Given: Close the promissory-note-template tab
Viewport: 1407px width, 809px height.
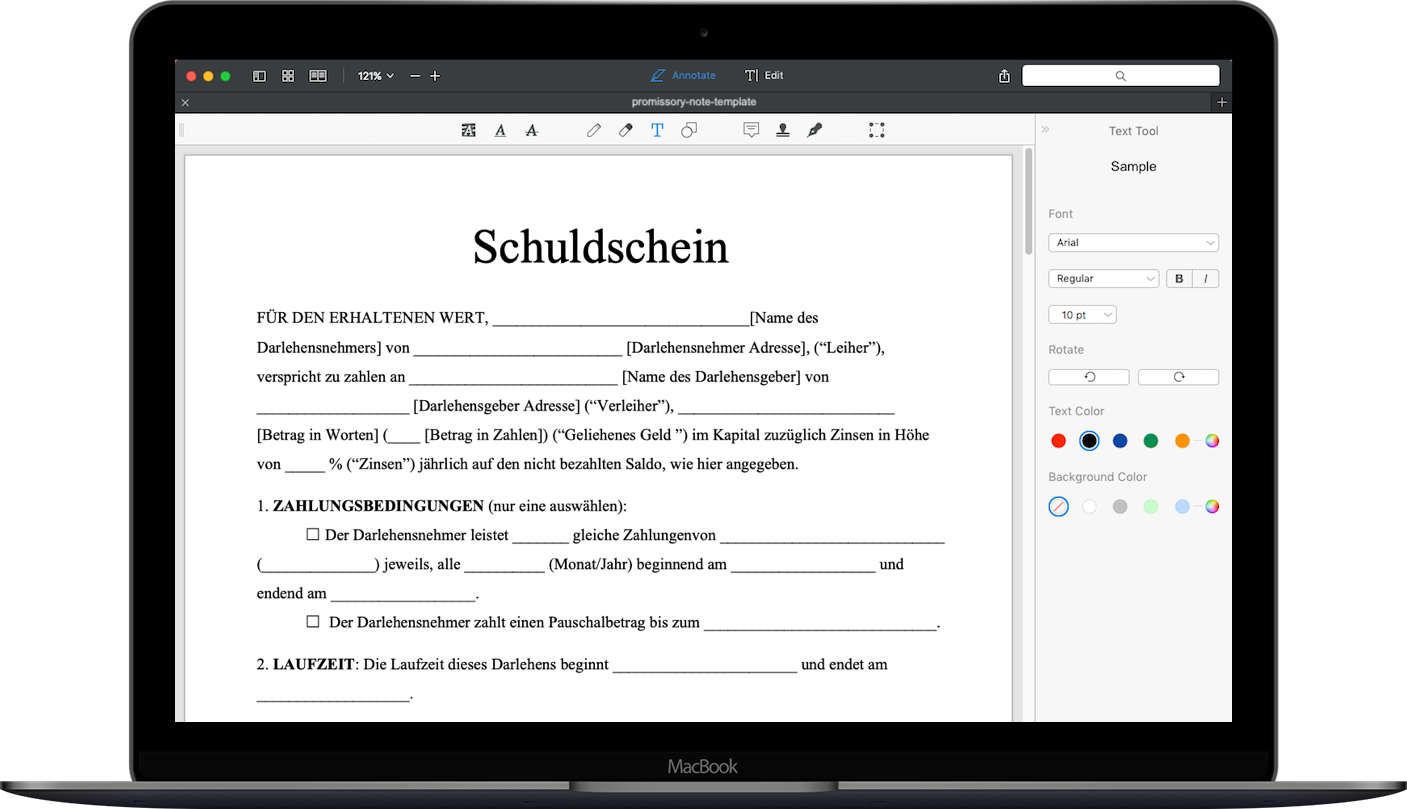Looking at the screenshot, I should [185, 102].
